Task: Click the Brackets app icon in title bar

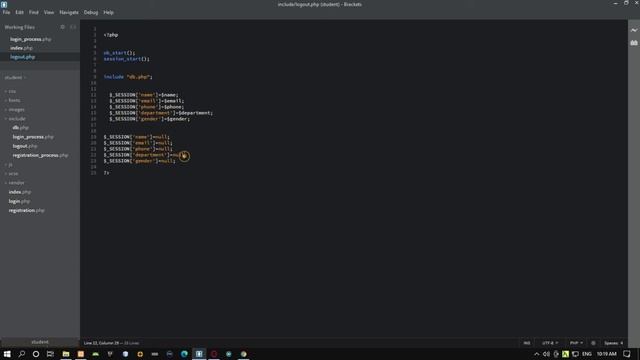Action: pos(4,4)
